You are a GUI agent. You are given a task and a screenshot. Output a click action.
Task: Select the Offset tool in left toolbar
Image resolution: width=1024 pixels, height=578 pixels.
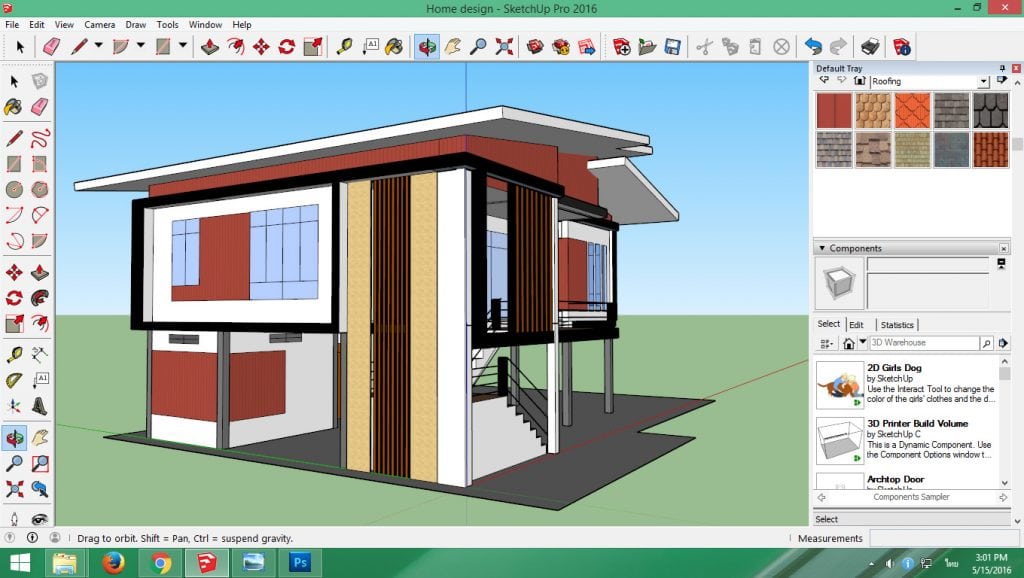pos(40,323)
